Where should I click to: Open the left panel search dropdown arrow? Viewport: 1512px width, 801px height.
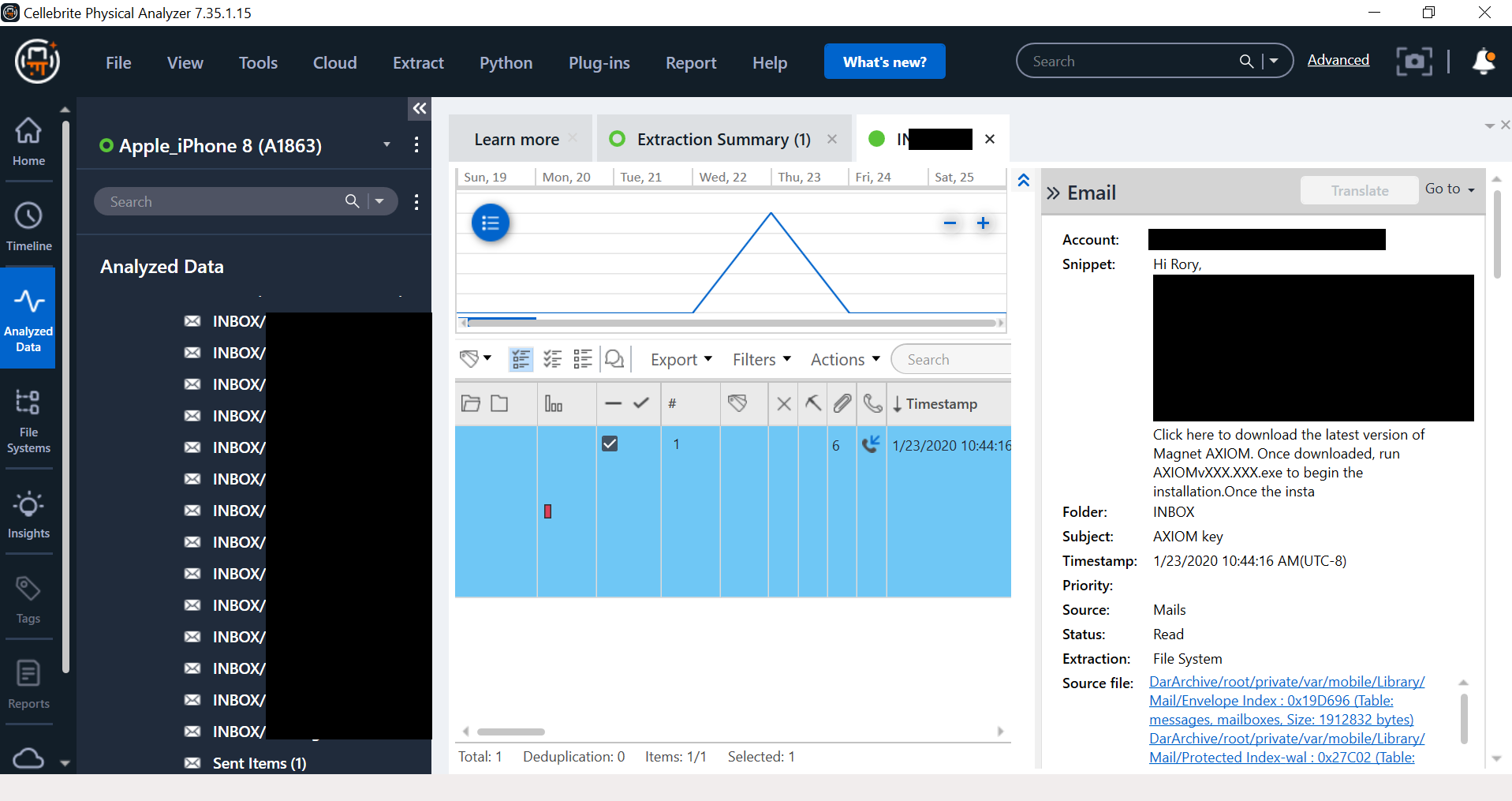pyautogui.click(x=379, y=201)
